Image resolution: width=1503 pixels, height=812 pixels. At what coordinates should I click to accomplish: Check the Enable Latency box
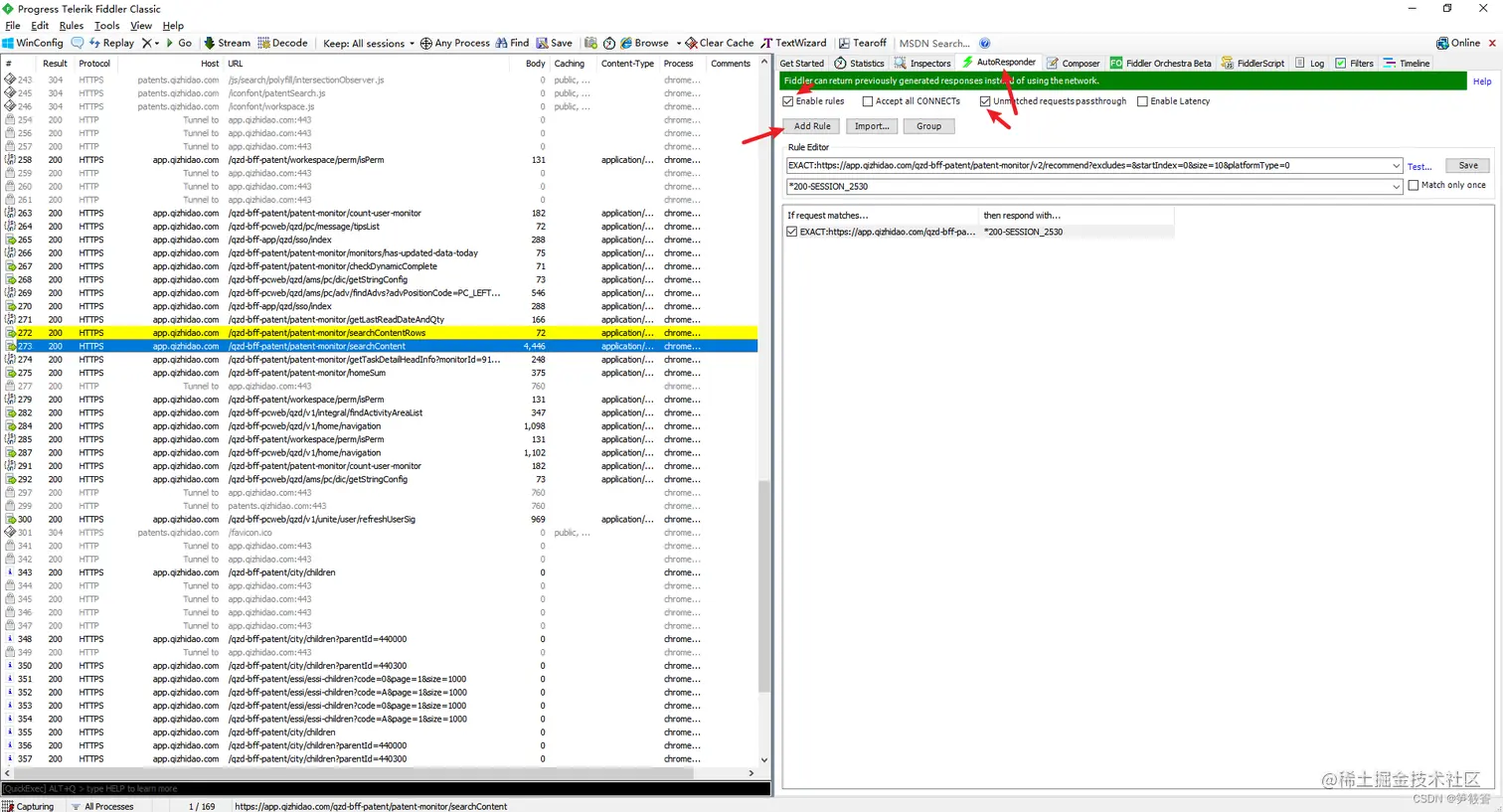(1142, 101)
